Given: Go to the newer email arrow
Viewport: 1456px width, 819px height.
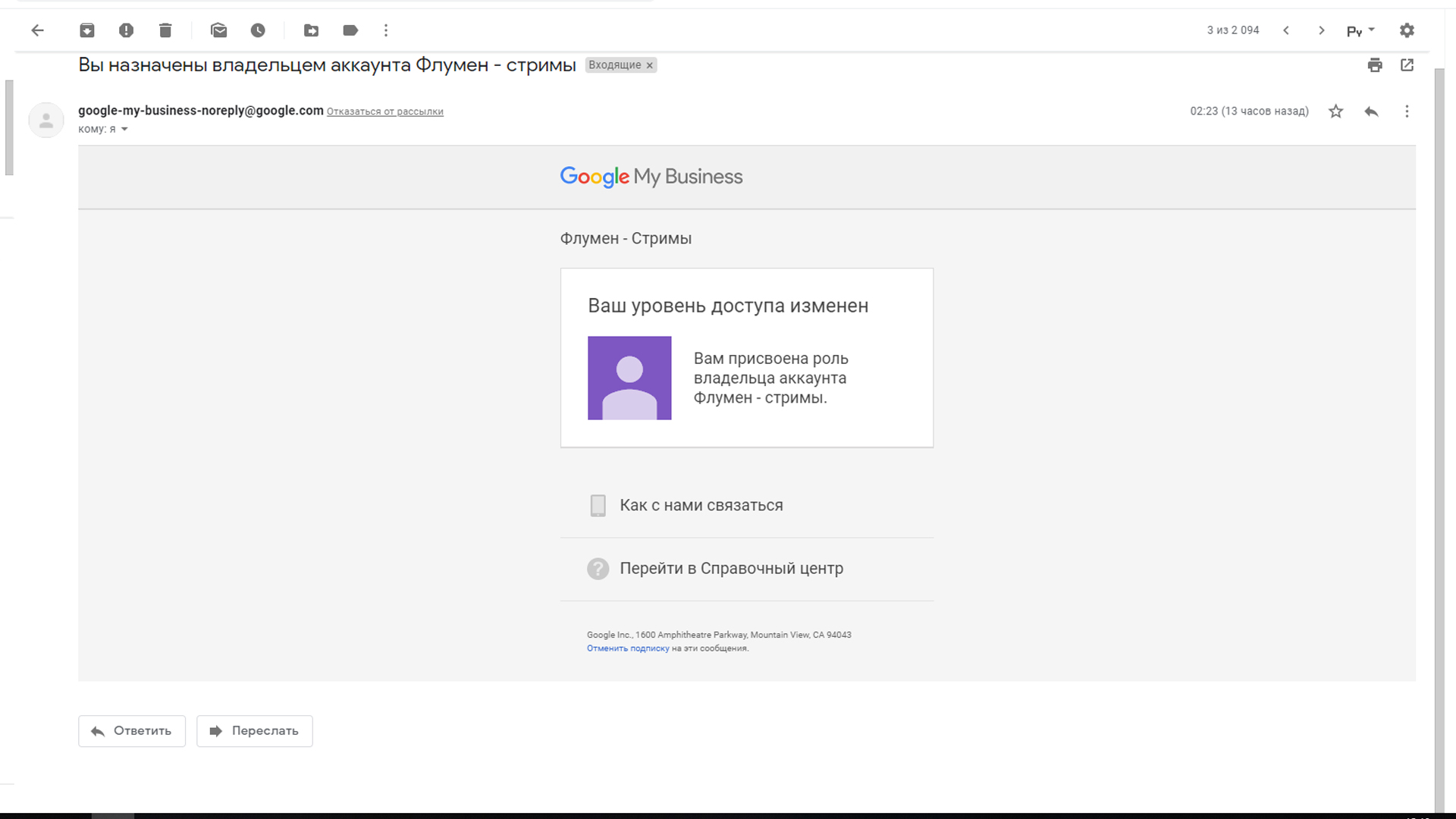Looking at the screenshot, I should point(1286,30).
